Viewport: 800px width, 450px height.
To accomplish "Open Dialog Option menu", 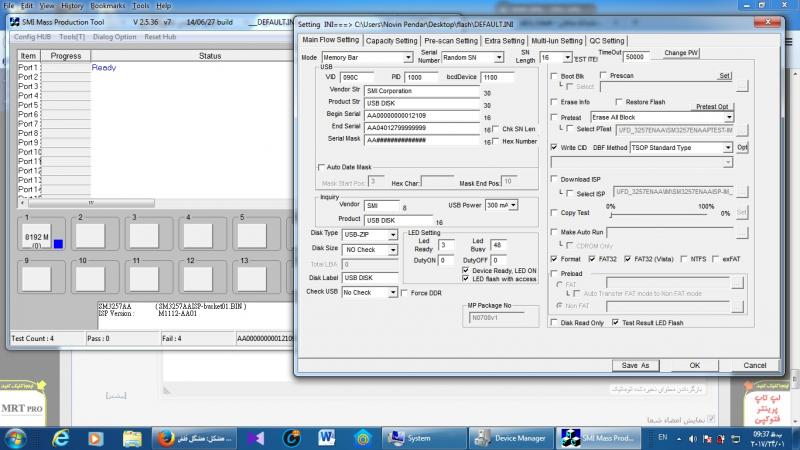I will [x=114, y=37].
